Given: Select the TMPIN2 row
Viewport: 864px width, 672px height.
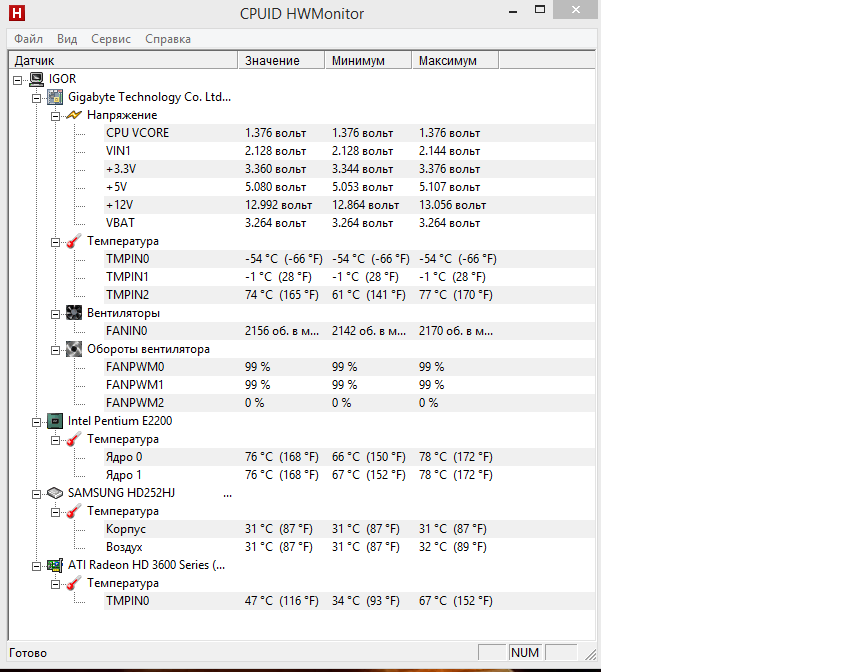Looking at the screenshot, I should 349,295.
